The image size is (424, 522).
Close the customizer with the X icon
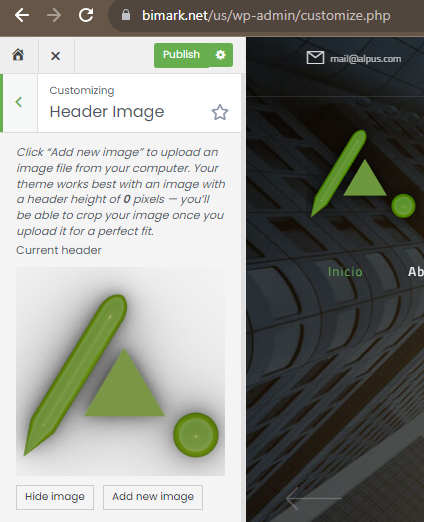(56, 56)
